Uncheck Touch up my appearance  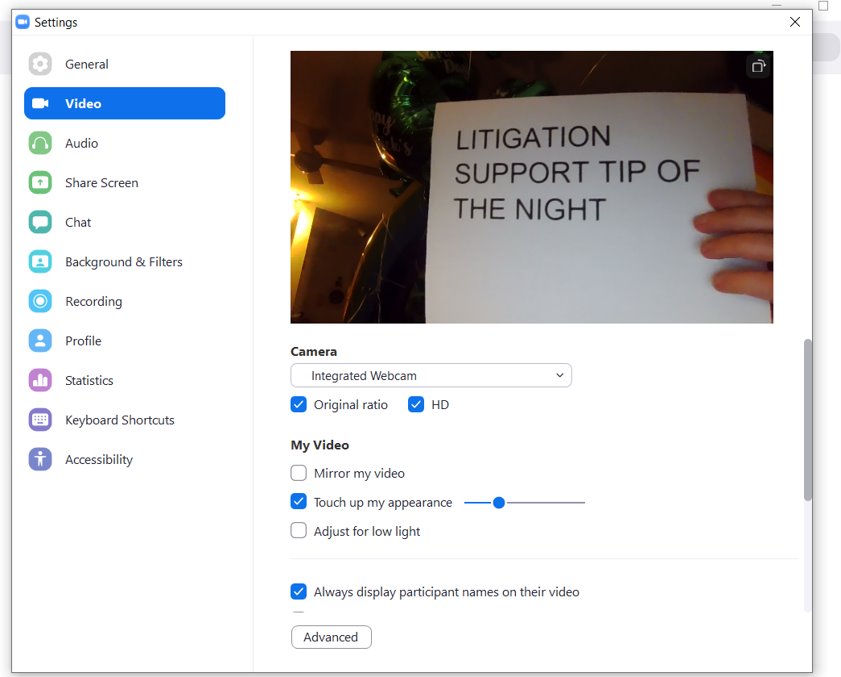pos(298,502)
